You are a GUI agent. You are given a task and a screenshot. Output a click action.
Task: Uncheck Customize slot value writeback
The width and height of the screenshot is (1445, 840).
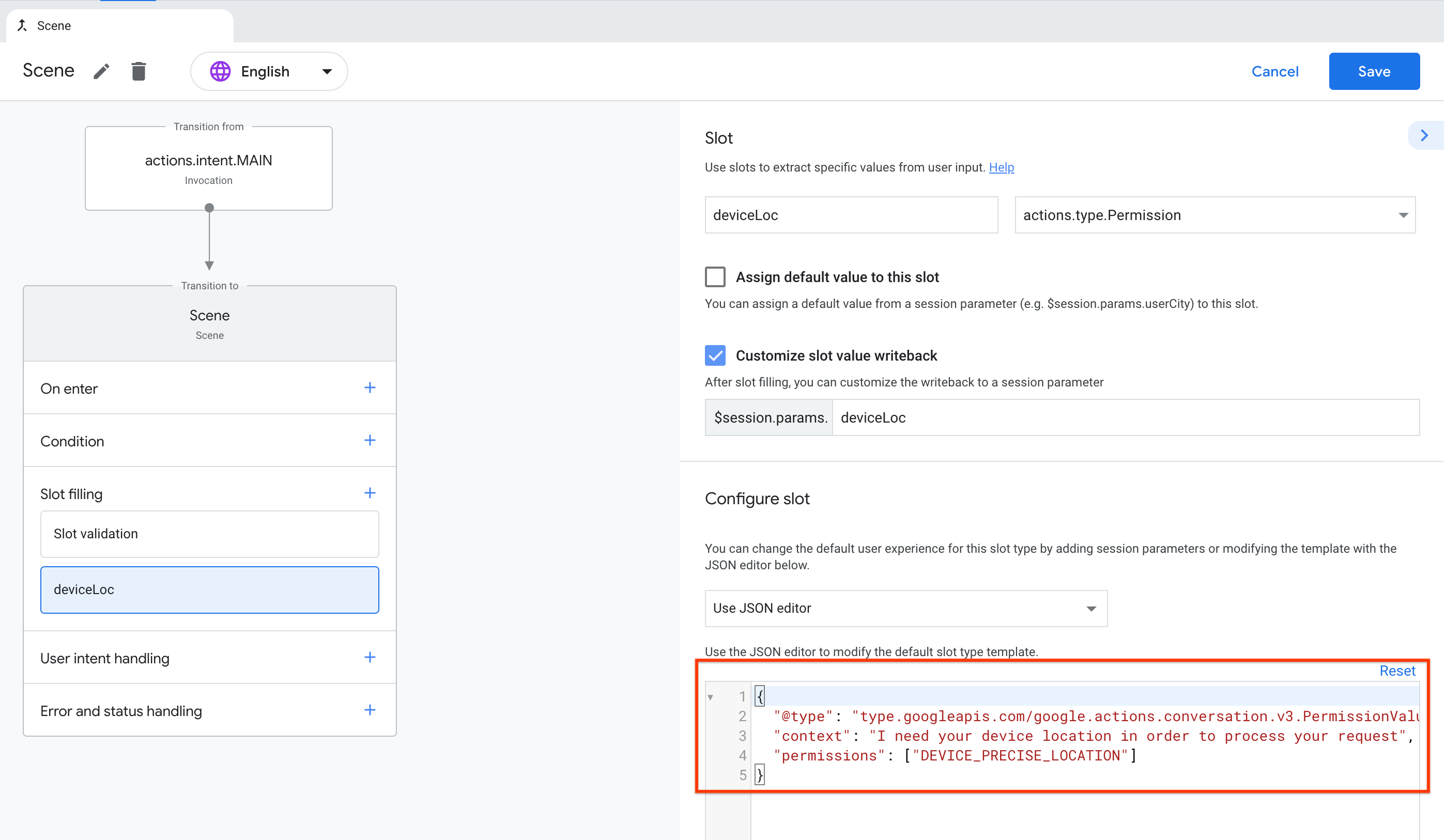tap(715, 355)
